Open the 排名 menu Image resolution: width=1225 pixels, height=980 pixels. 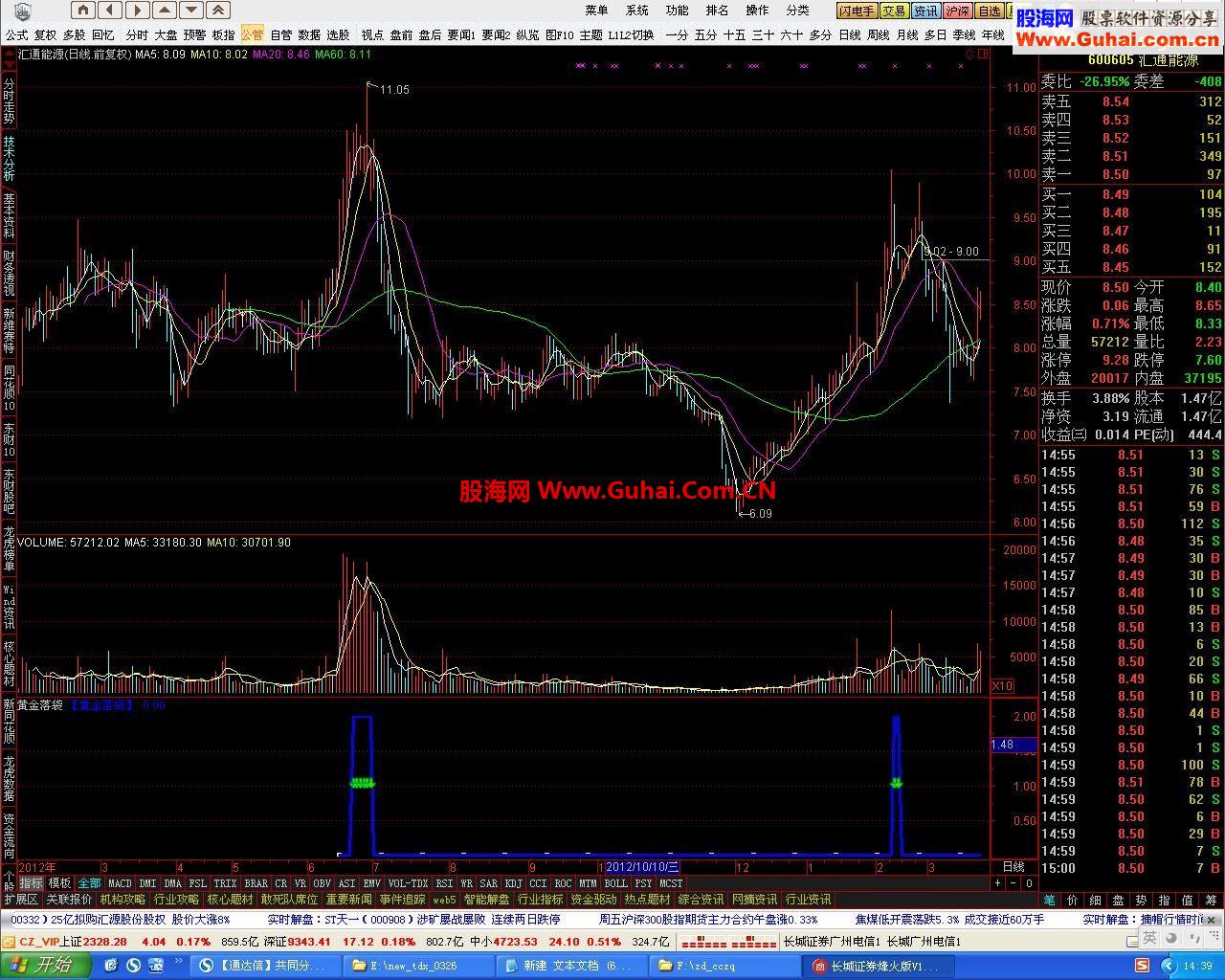click(717, 11)
